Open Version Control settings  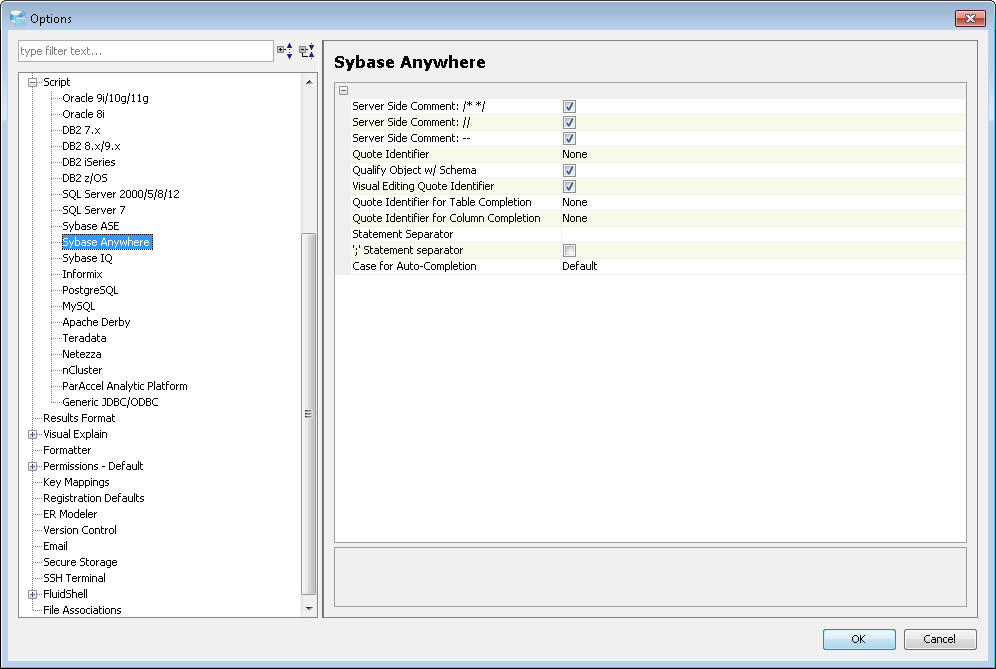80,530
